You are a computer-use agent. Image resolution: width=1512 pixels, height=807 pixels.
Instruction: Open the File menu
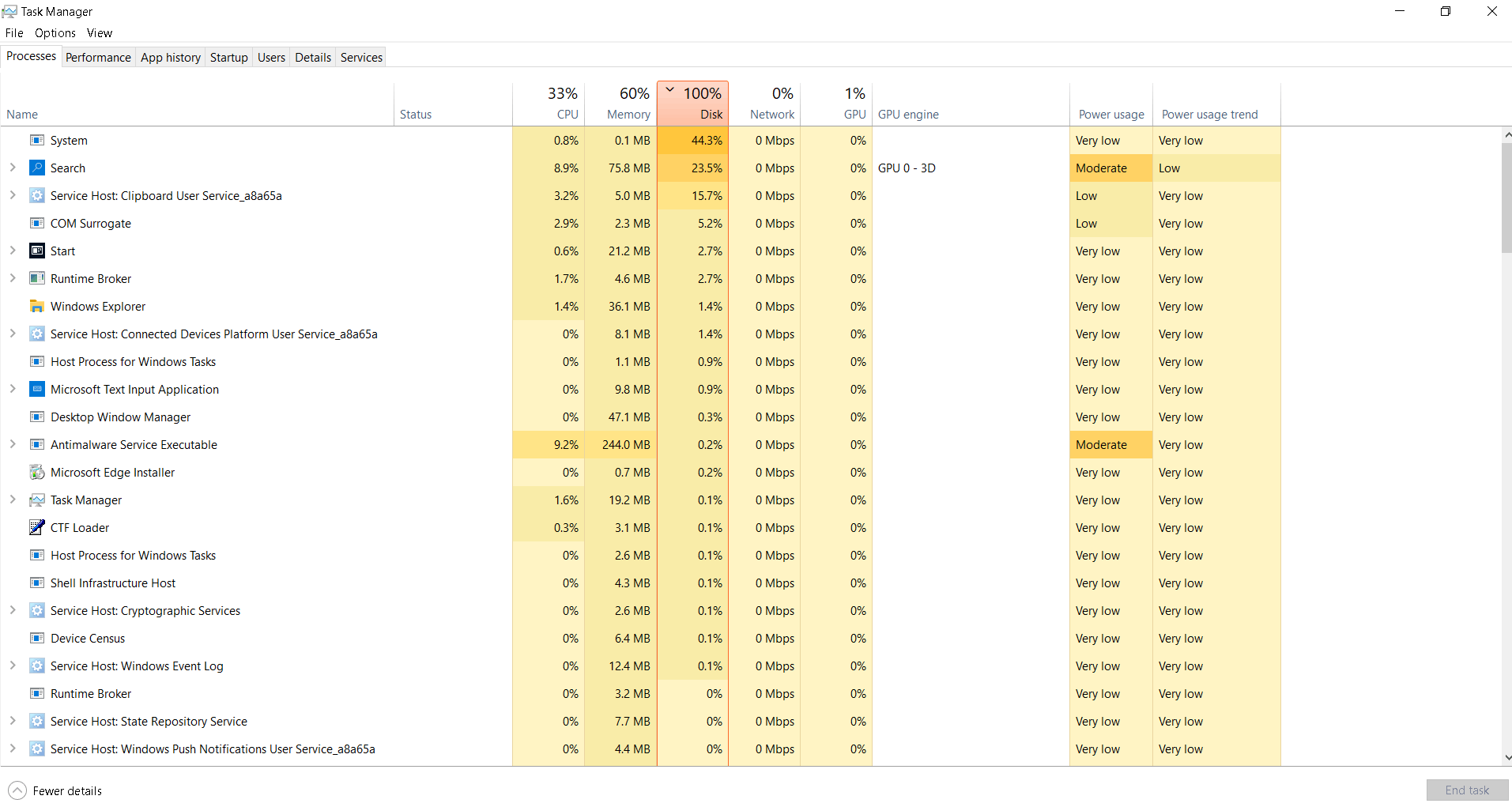pos(14,33)
